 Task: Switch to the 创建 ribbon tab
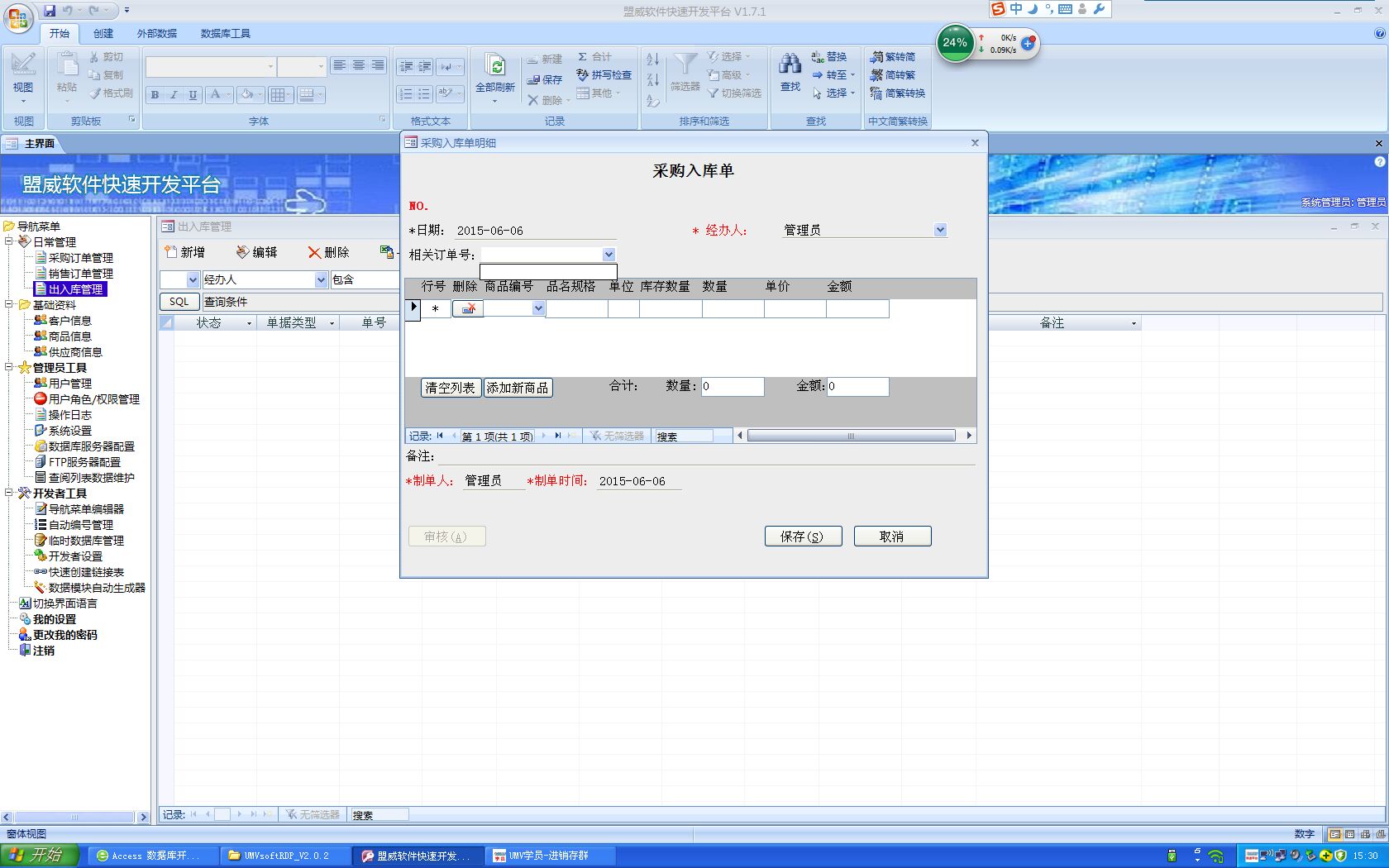(103, 33)
